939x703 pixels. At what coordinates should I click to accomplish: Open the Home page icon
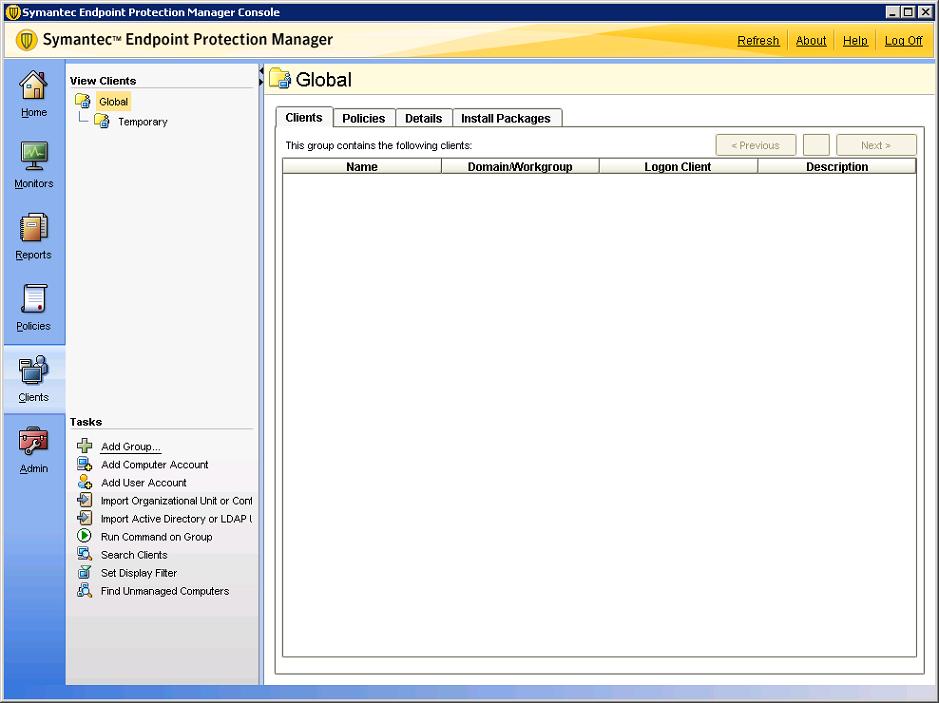[34, 84]
